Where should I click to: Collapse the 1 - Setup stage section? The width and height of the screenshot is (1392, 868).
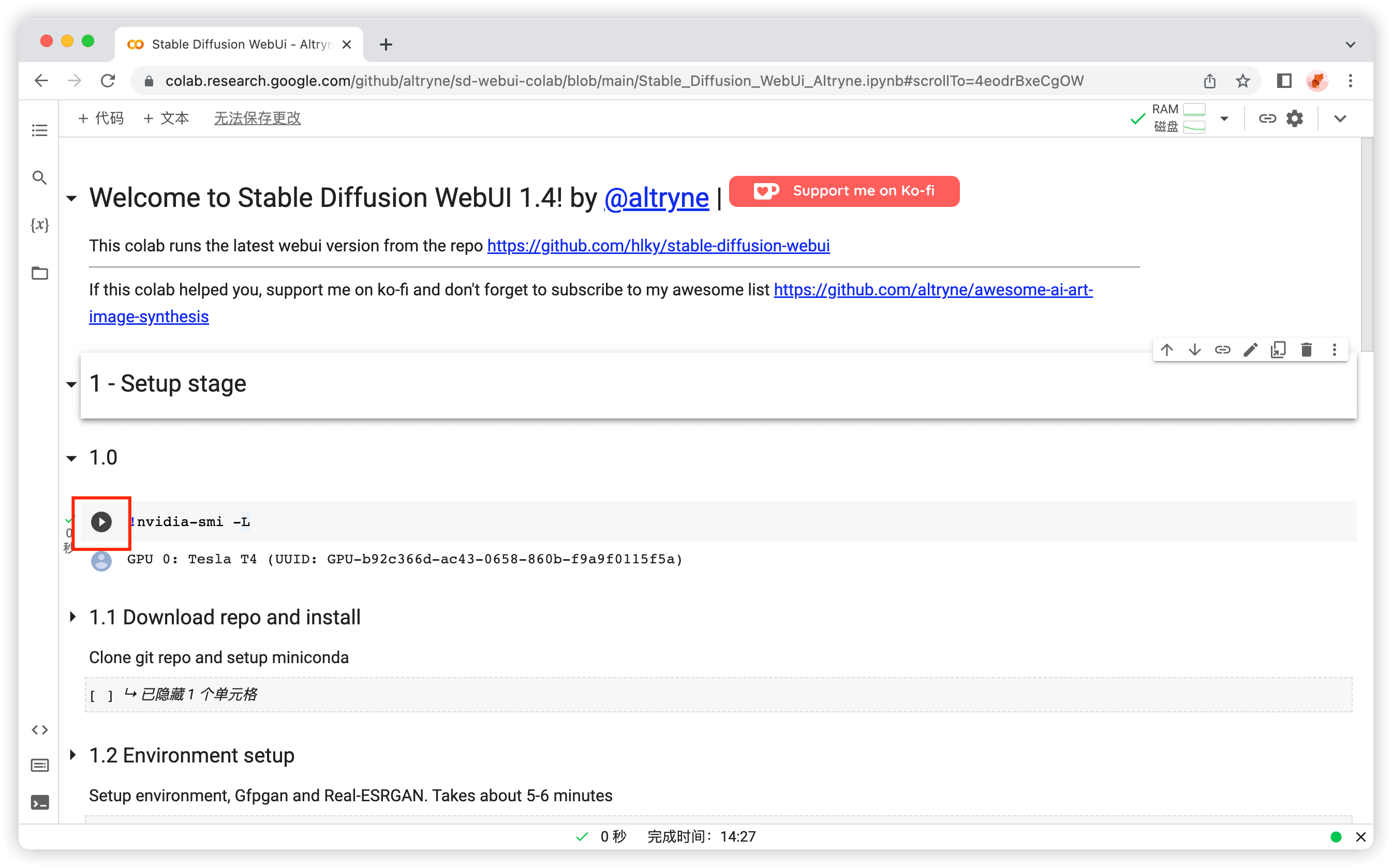(x=71, y=384)
